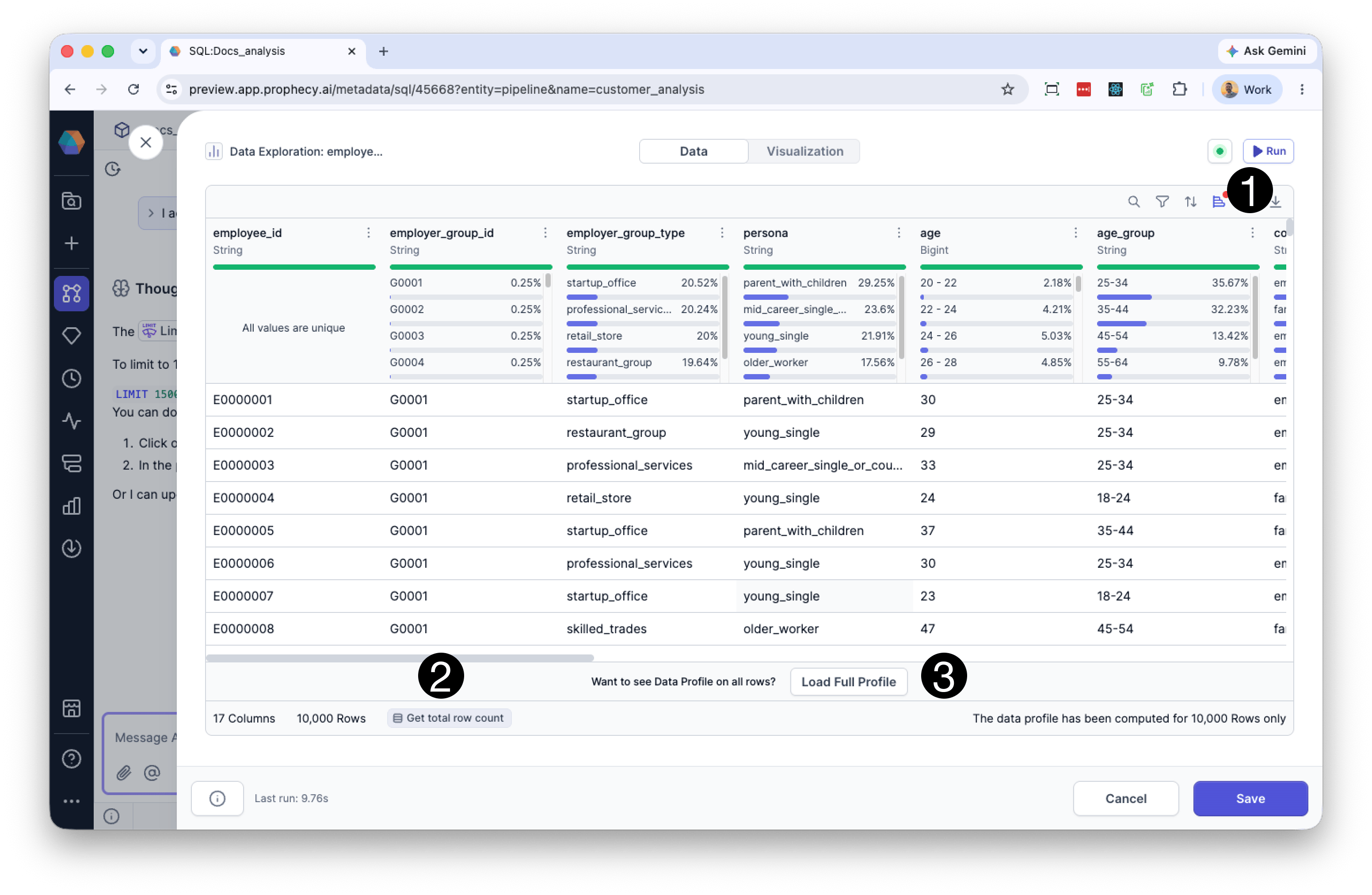Click the activity pulse icon in sidebar
This screenshot has width=1372, height=895.
coord(72,421)
